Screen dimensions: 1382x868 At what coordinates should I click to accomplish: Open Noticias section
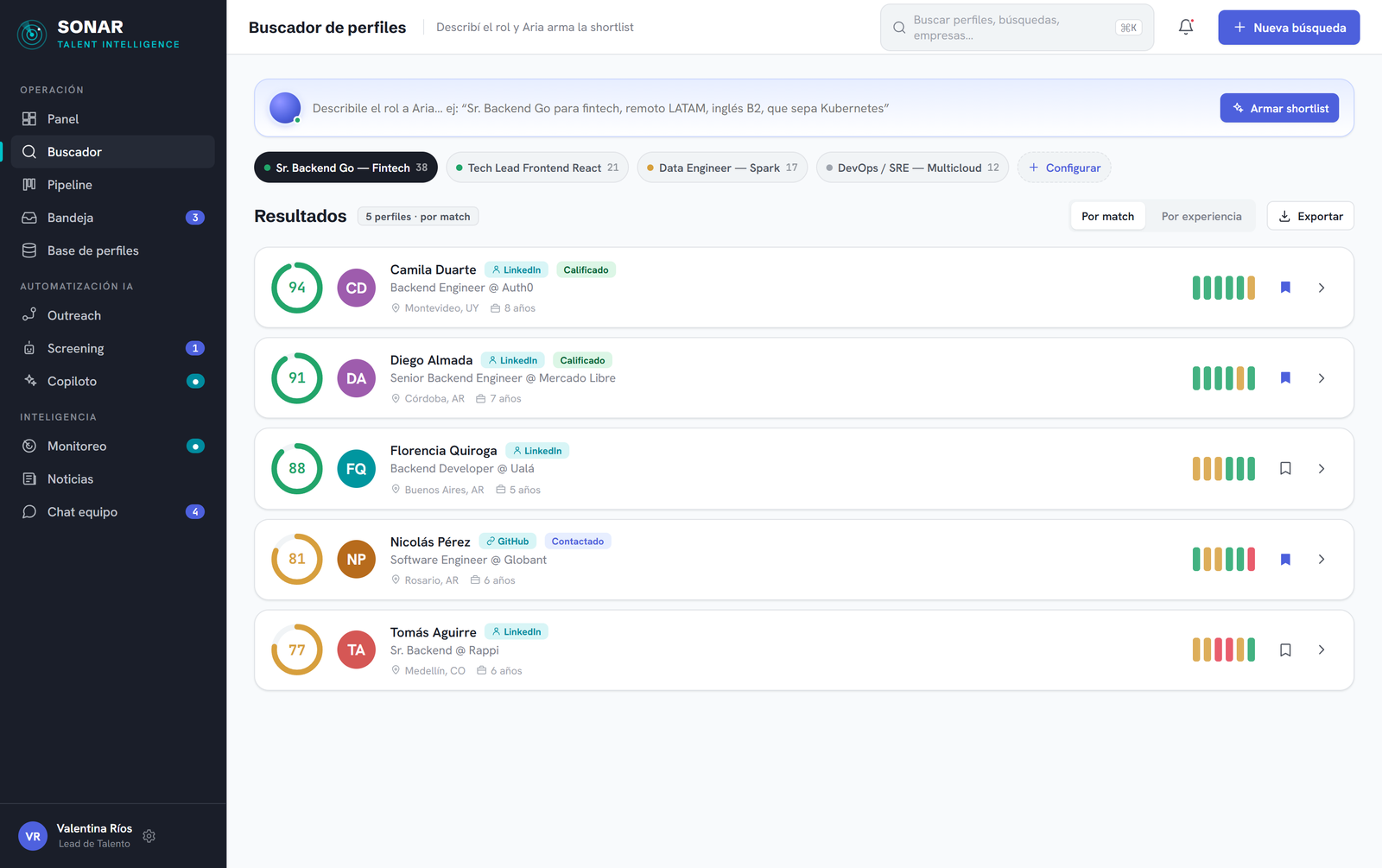click(113, 479)
